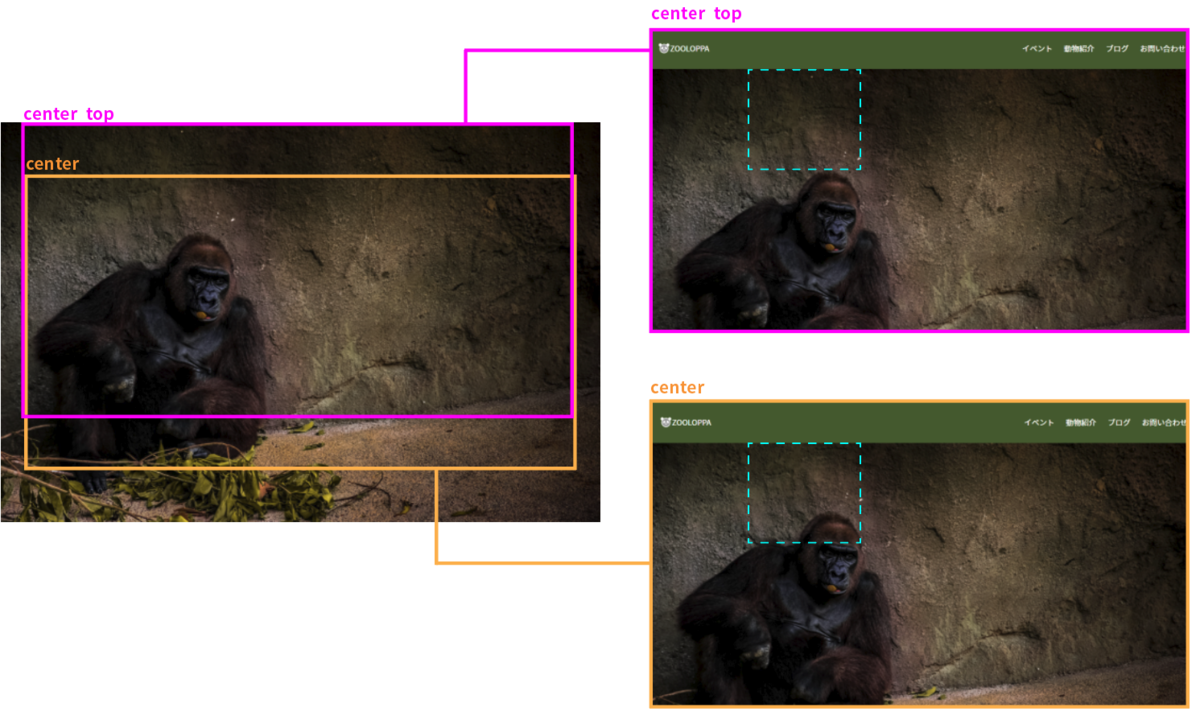Click the ZOOLOPPA logo in the lower center preview
Screen dimensions: 1200x716
pos(686,422)
